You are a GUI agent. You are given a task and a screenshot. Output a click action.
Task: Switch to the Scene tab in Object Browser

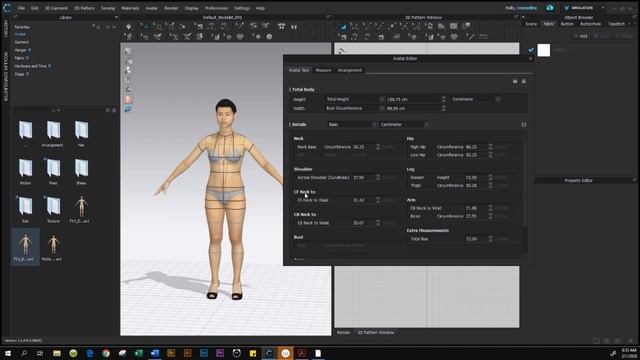(531, 24)
